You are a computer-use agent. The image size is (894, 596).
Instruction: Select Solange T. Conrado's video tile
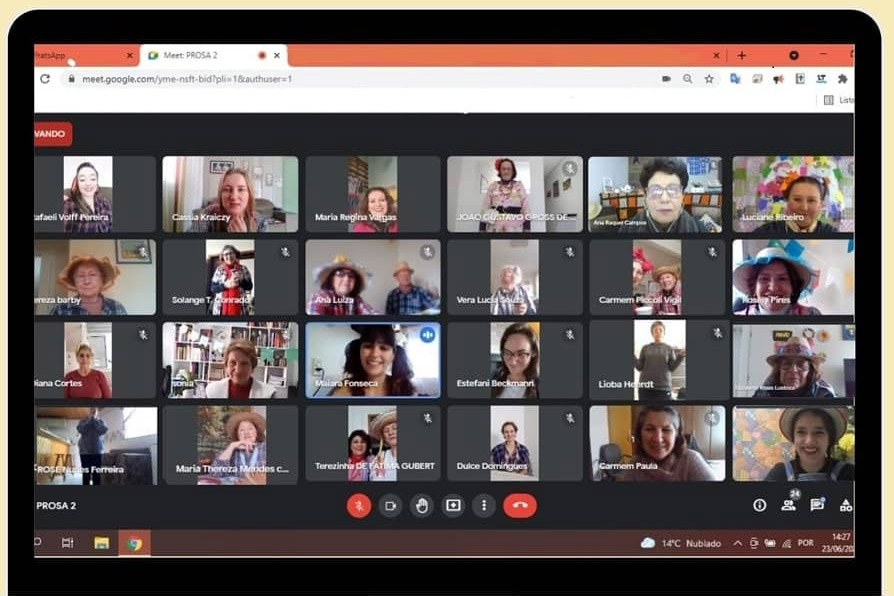(x=230, y=277)
